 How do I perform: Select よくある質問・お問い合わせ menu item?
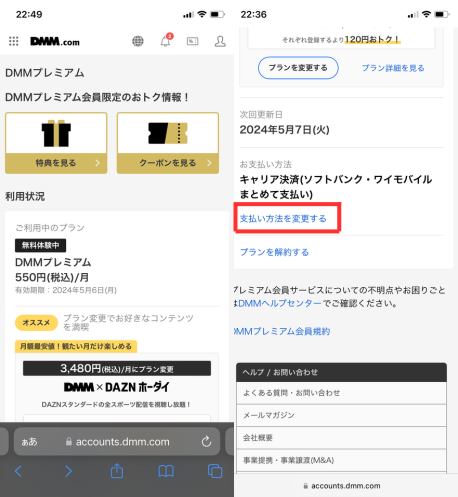(x=341, y=393)
